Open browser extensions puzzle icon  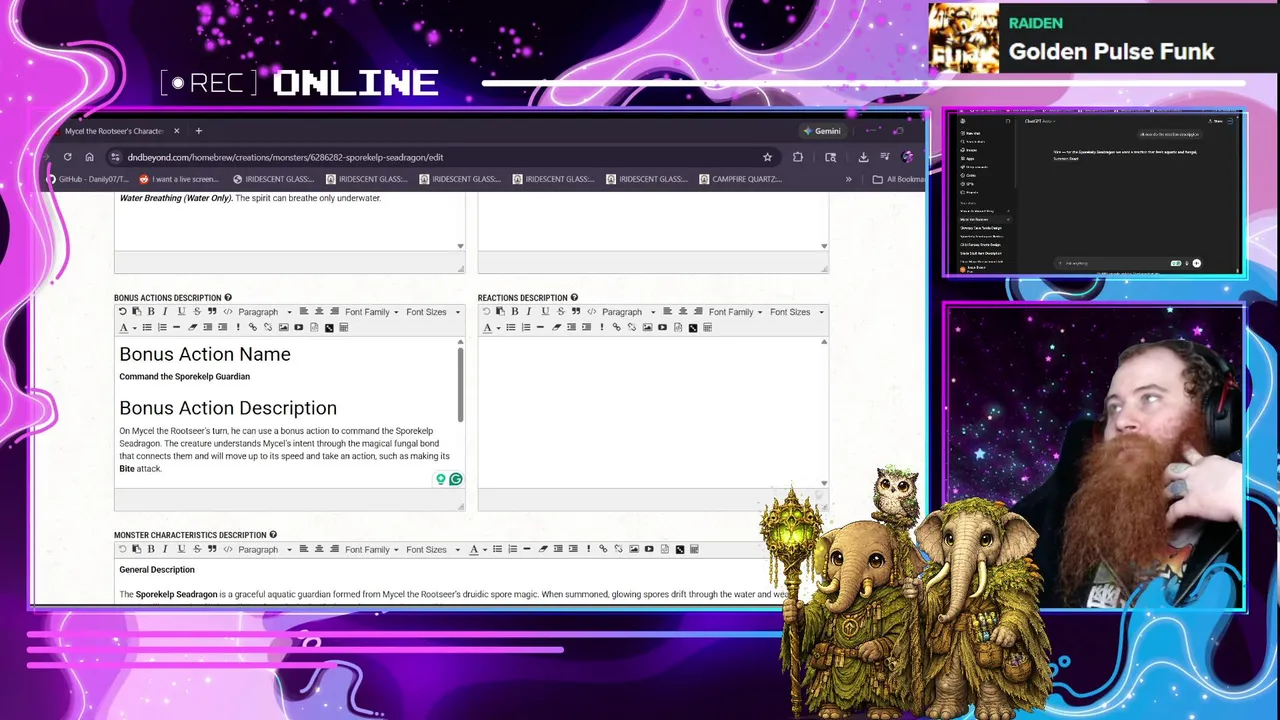tap(797, 157)
